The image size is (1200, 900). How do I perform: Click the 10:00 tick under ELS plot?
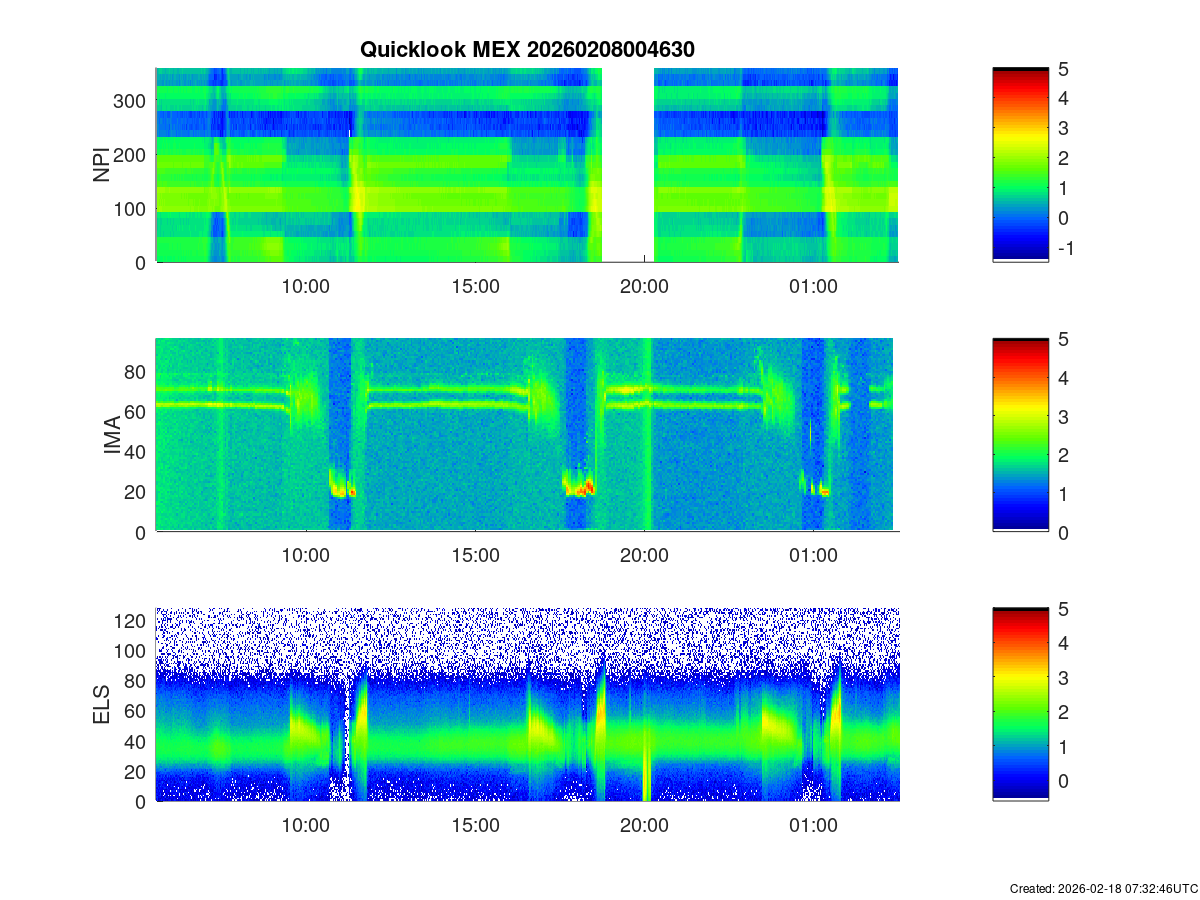coord(305,825)
